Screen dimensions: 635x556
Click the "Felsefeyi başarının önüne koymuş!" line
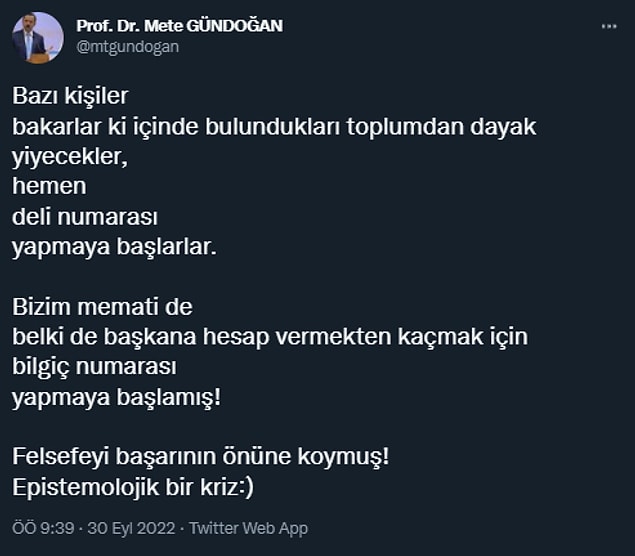tap(200, 457)
